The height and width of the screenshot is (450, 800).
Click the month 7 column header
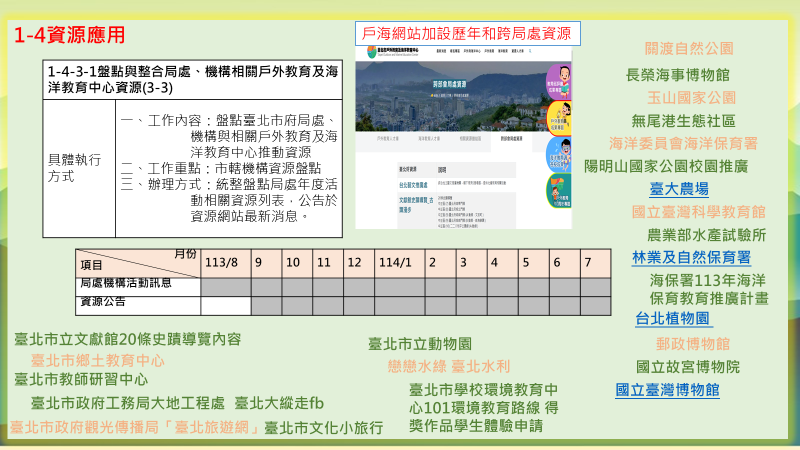[x=595, y=263]
